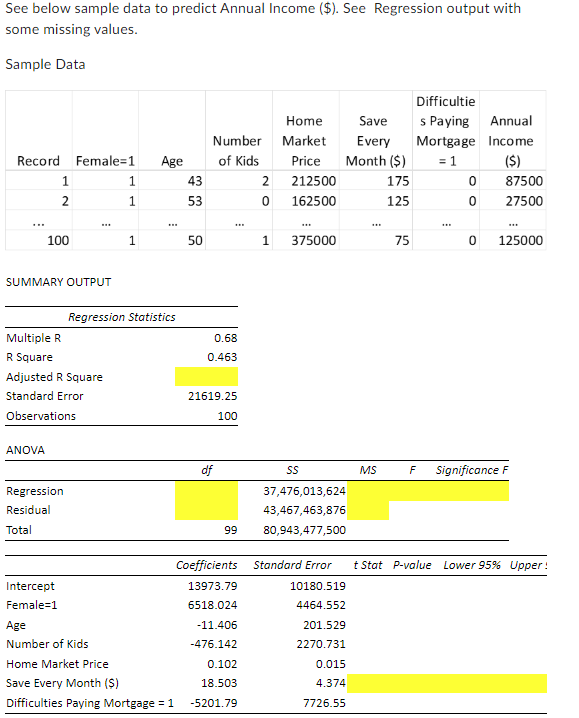Click Annual Income 87500 cell
Screen dimensions: 579x718
[524, 181]
